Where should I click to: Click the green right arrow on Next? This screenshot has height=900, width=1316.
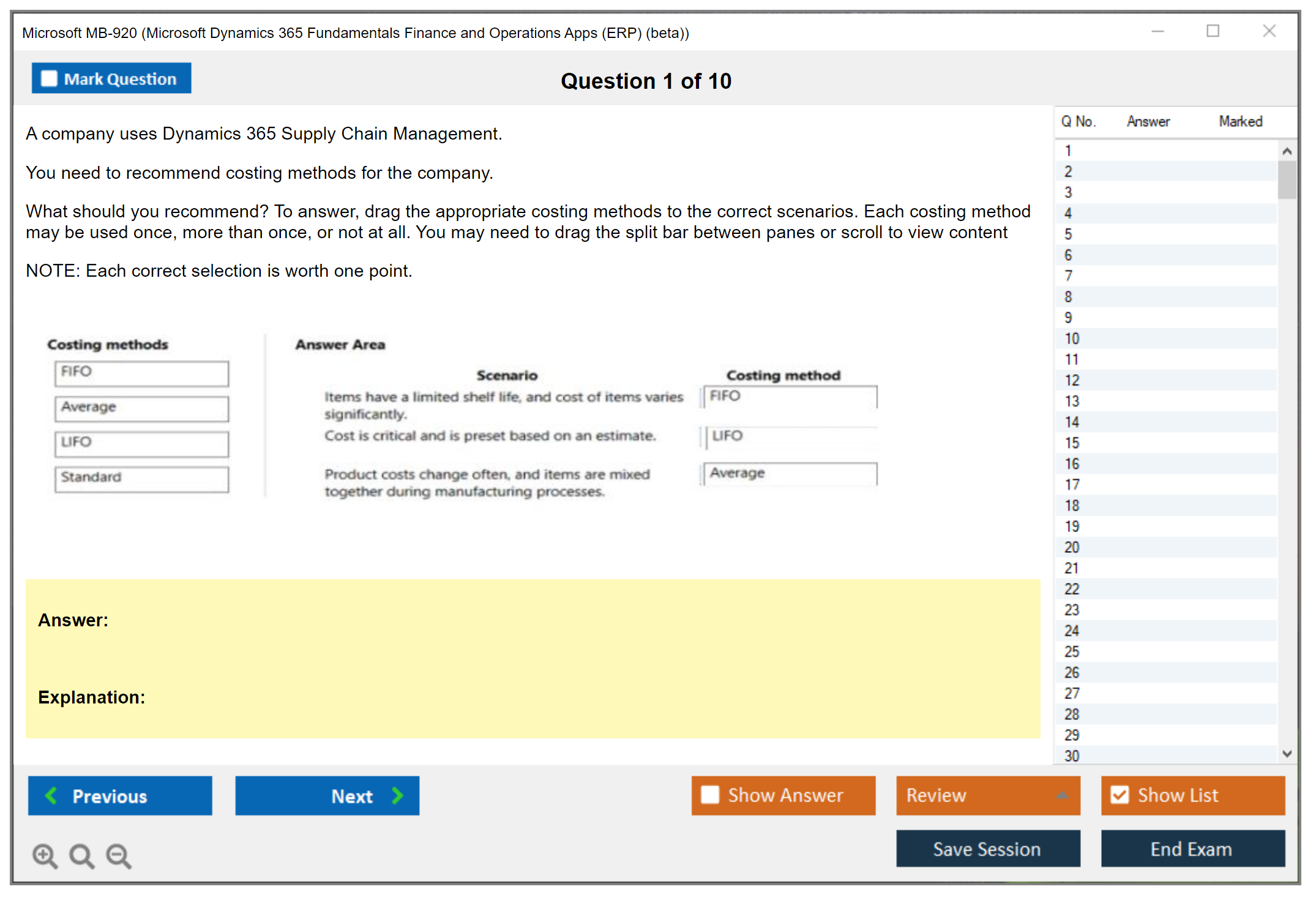(397, 795)
